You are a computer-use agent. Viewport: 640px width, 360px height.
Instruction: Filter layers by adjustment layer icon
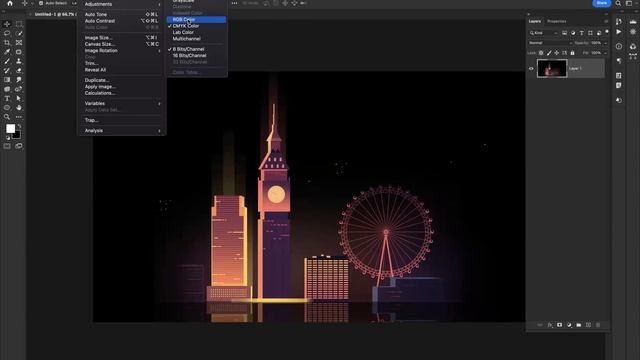click(573, 33)
